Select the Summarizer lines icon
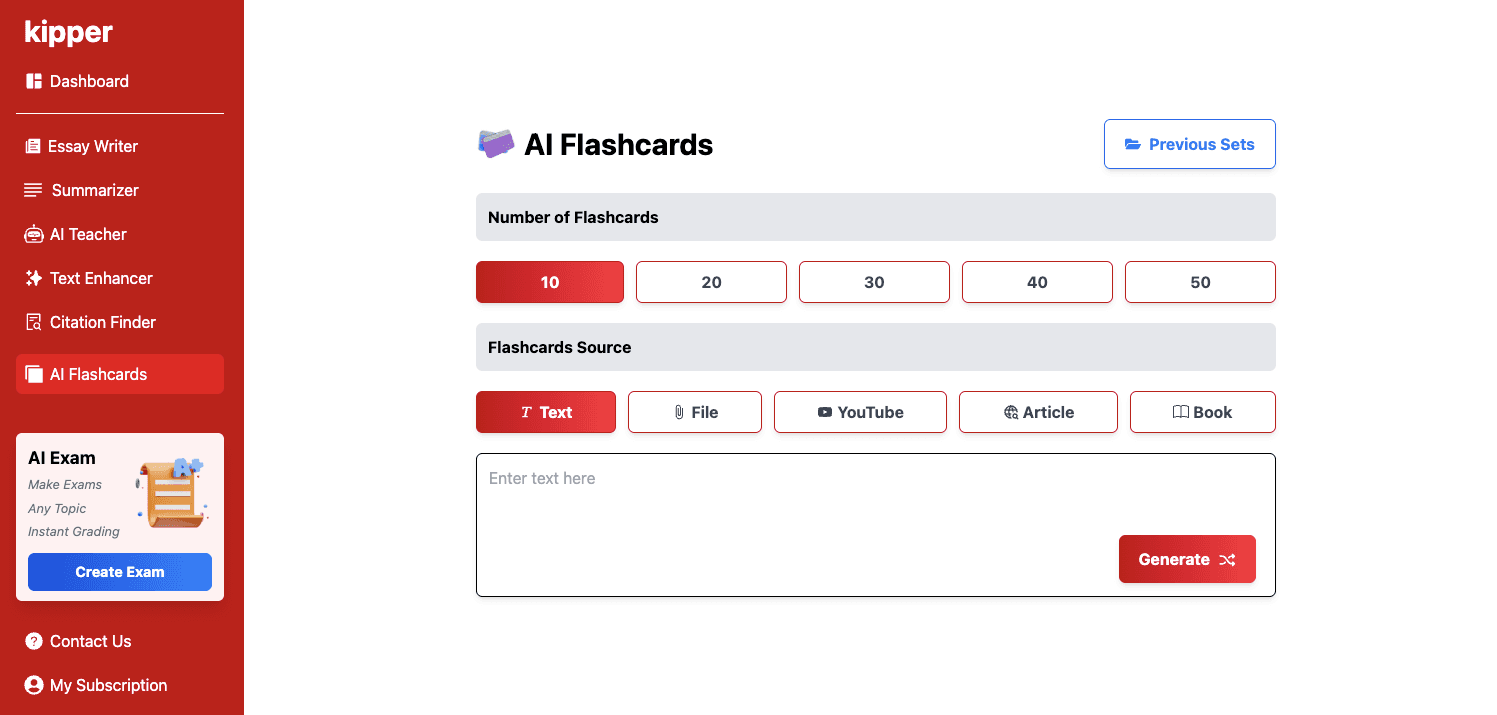The width and height of the screenshot is (1497, 715). pos(33,190)
